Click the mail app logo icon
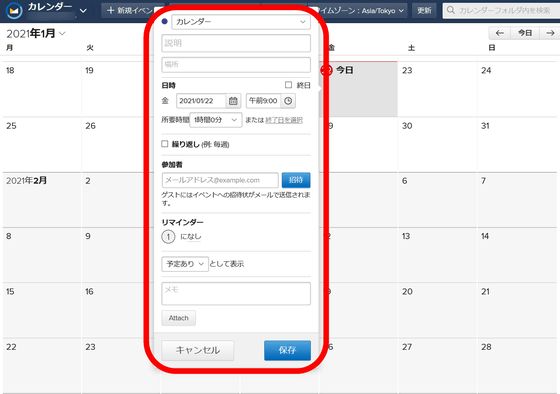The width and height of the screenshot is (560, 394). [x=14, y=11]
